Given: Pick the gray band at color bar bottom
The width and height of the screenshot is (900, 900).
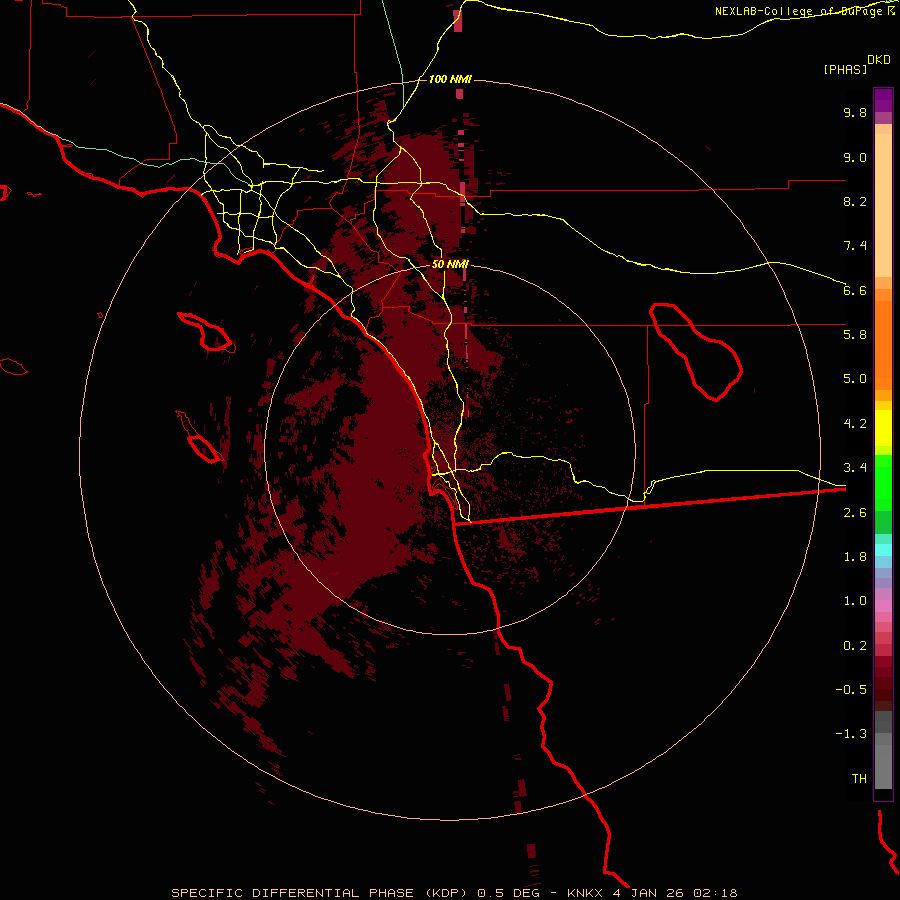Looking at the screenshot, I should coord(883,766).
